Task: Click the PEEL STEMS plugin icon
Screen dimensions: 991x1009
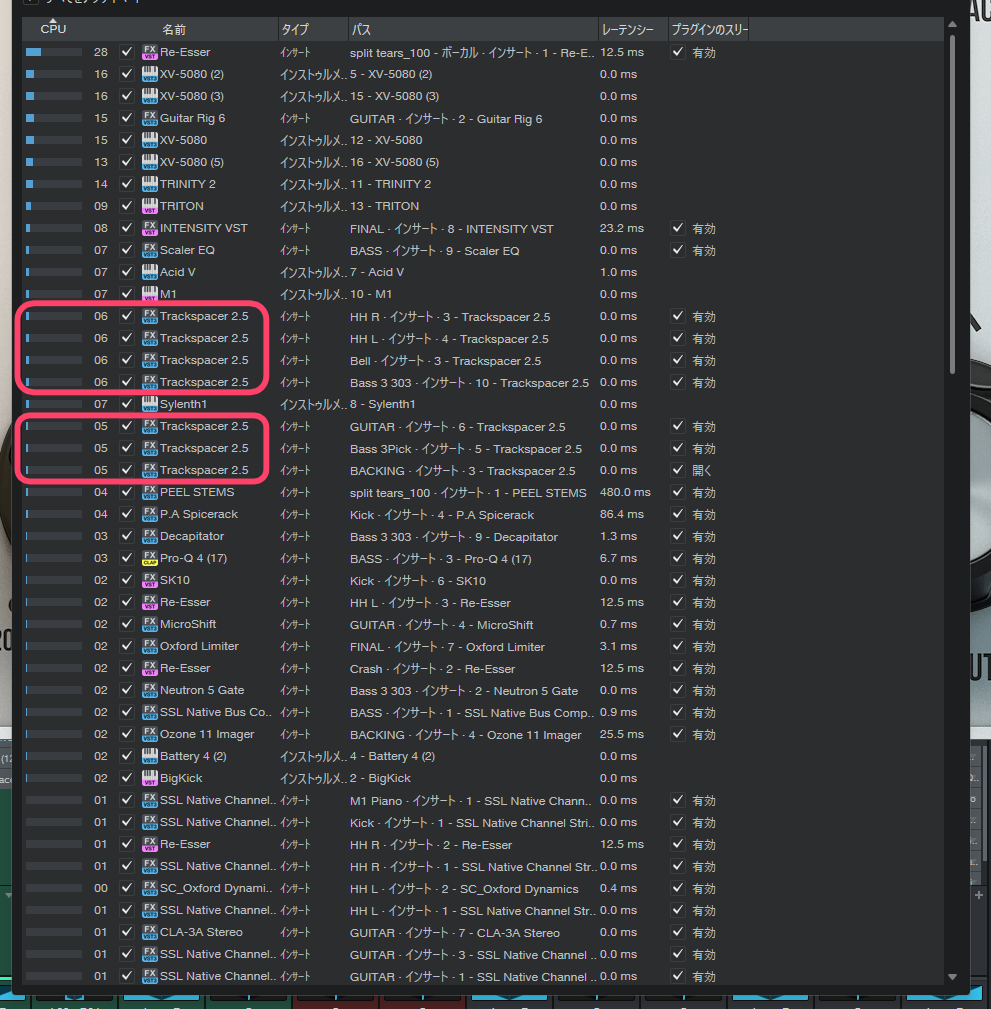Action: (x=150, y=492)
